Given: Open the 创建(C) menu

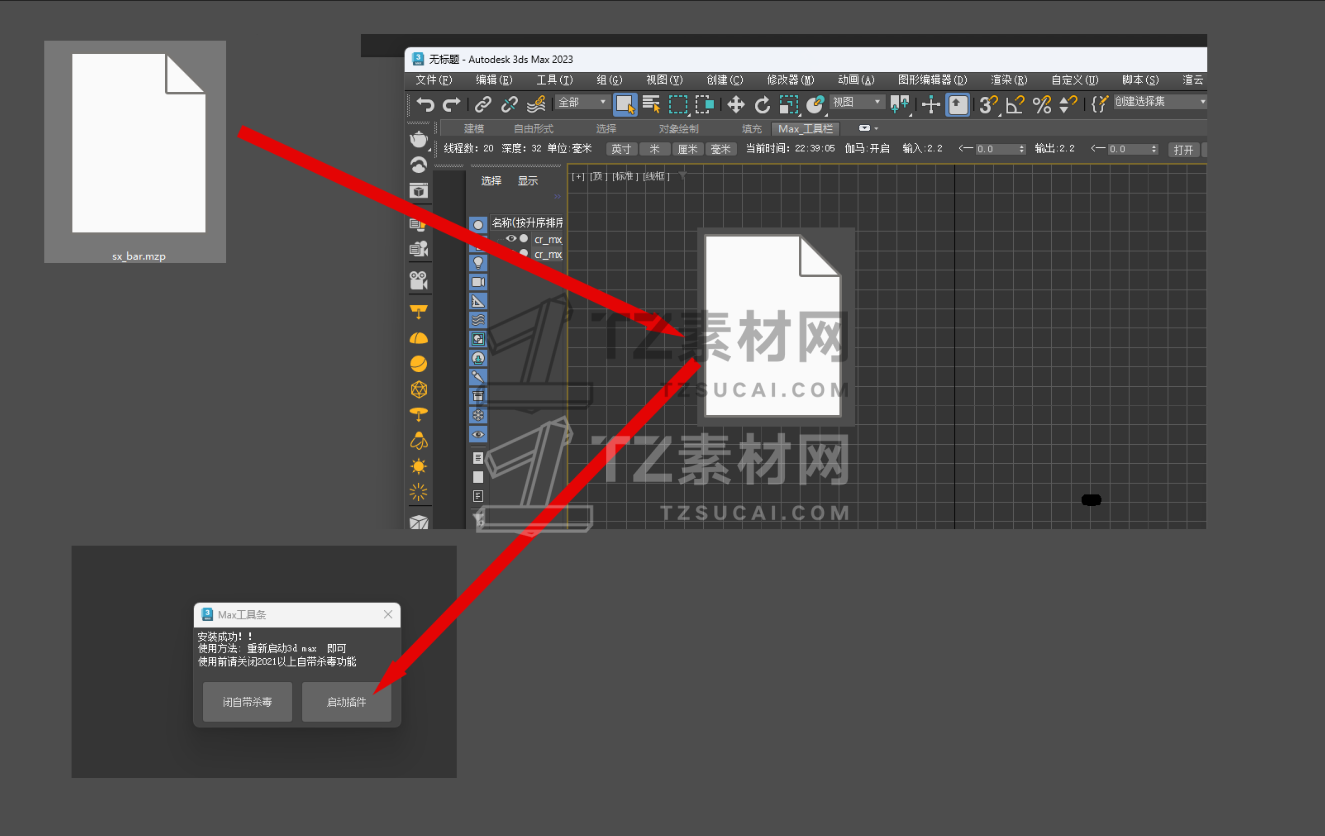Looking at the screenshot, I should (725, 80).
